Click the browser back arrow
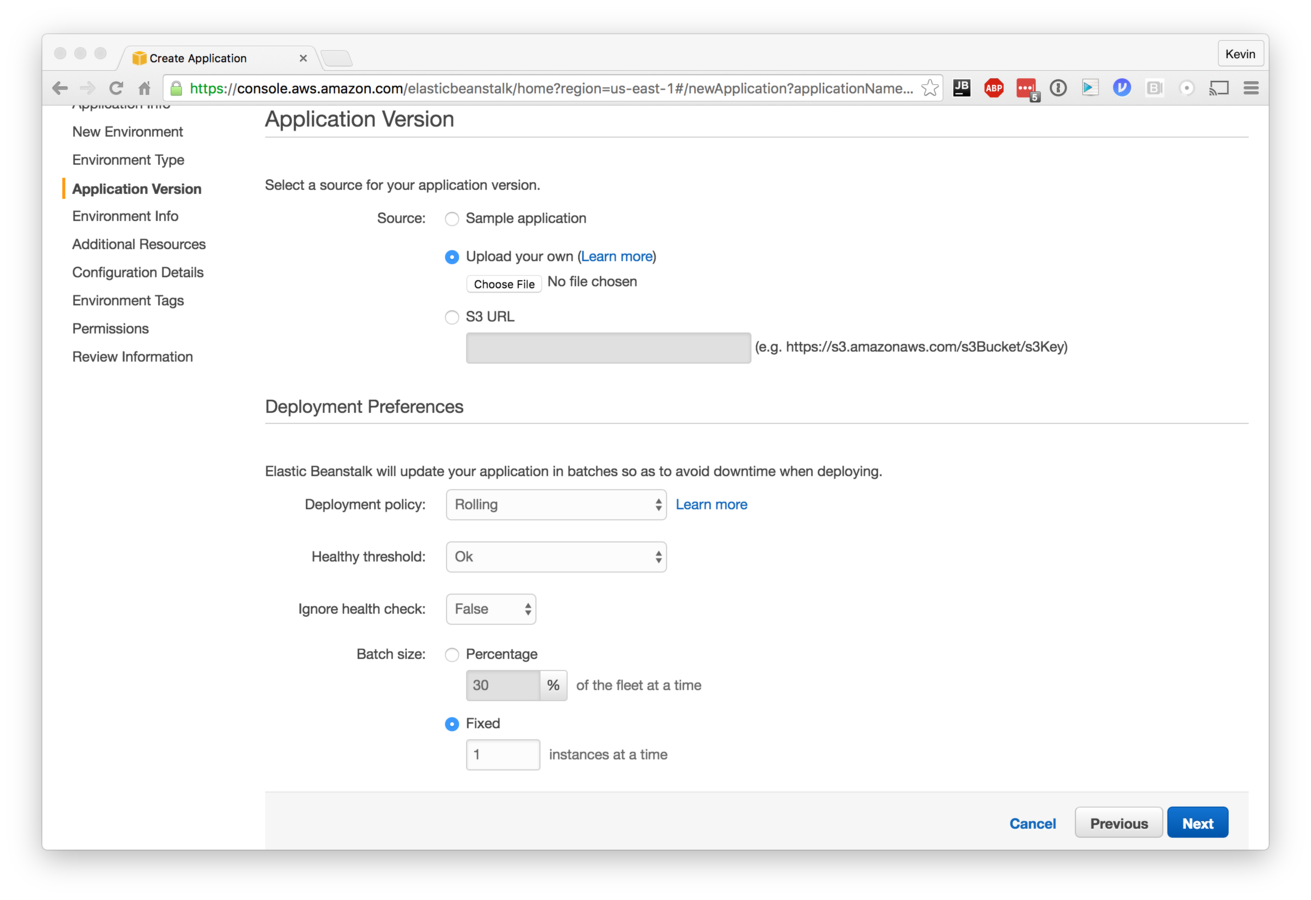Image resolution: width=1311 pixels, height=900 pixels. 60,88
